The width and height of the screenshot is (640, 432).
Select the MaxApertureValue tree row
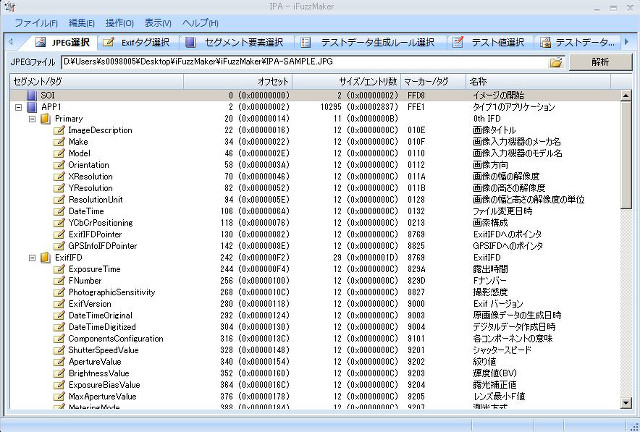click(315, 396)
